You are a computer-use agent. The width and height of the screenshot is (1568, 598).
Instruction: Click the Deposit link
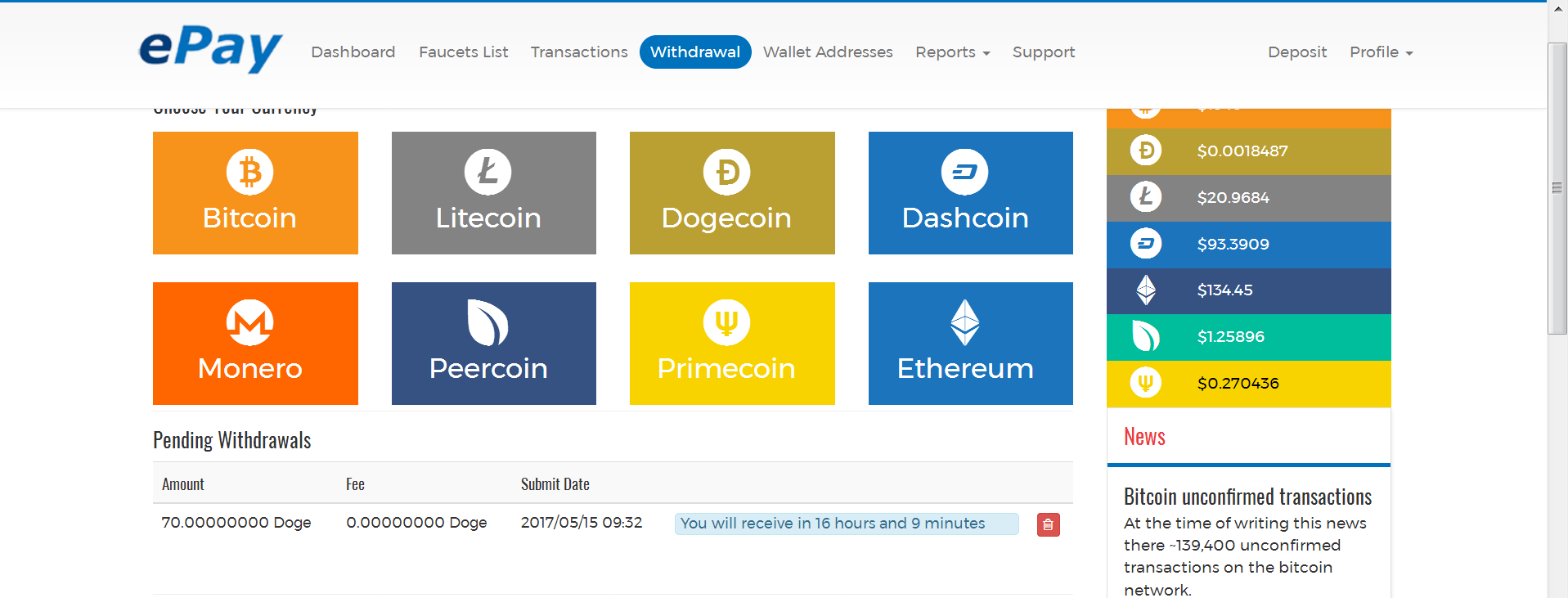click(1297, 52)
